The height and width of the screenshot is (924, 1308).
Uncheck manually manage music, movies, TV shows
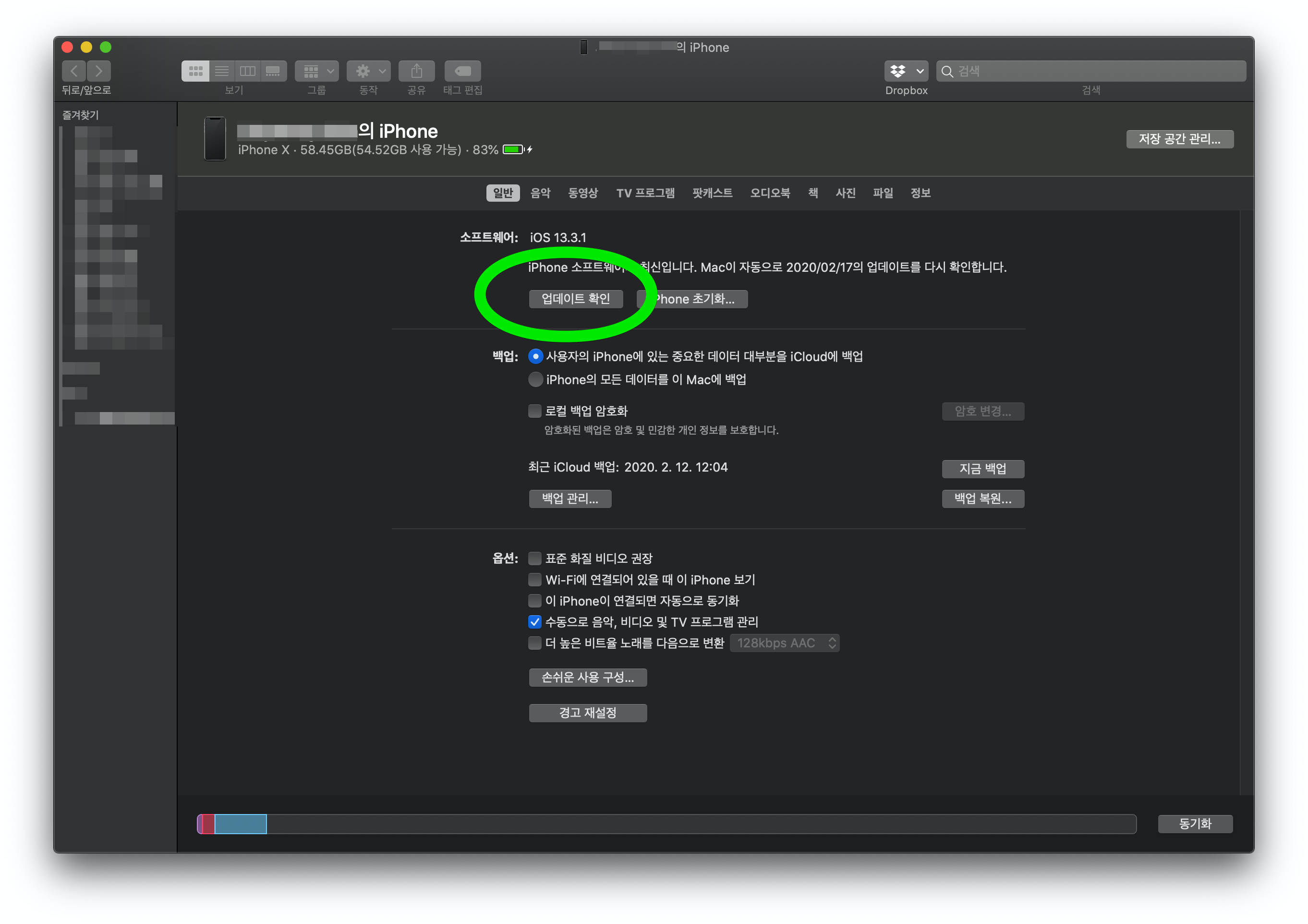coord(535,621)
